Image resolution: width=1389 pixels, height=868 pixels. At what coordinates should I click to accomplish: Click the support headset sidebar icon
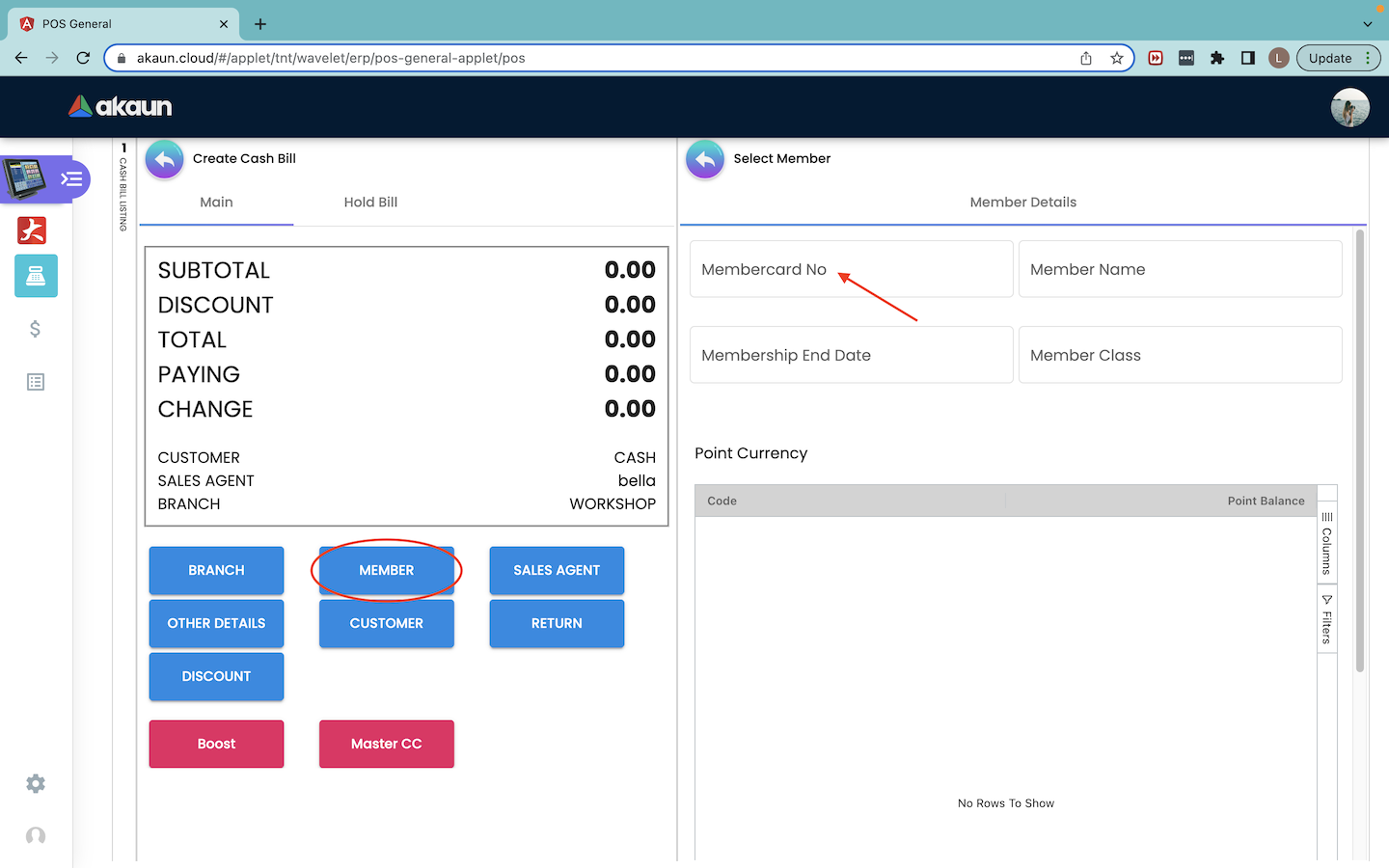[x=36, y=836]
